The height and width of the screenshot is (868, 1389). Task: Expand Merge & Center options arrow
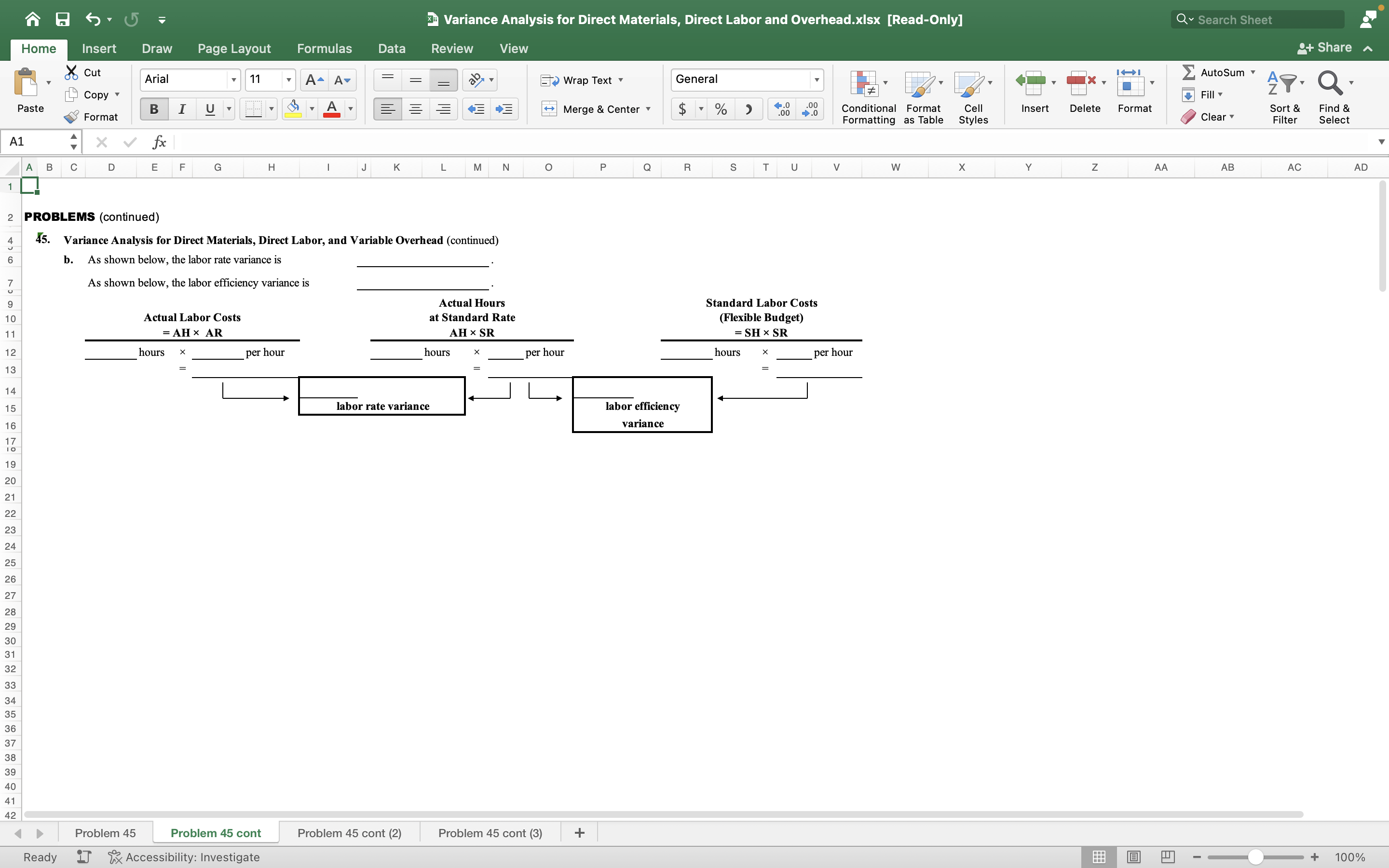click(648, 108)
